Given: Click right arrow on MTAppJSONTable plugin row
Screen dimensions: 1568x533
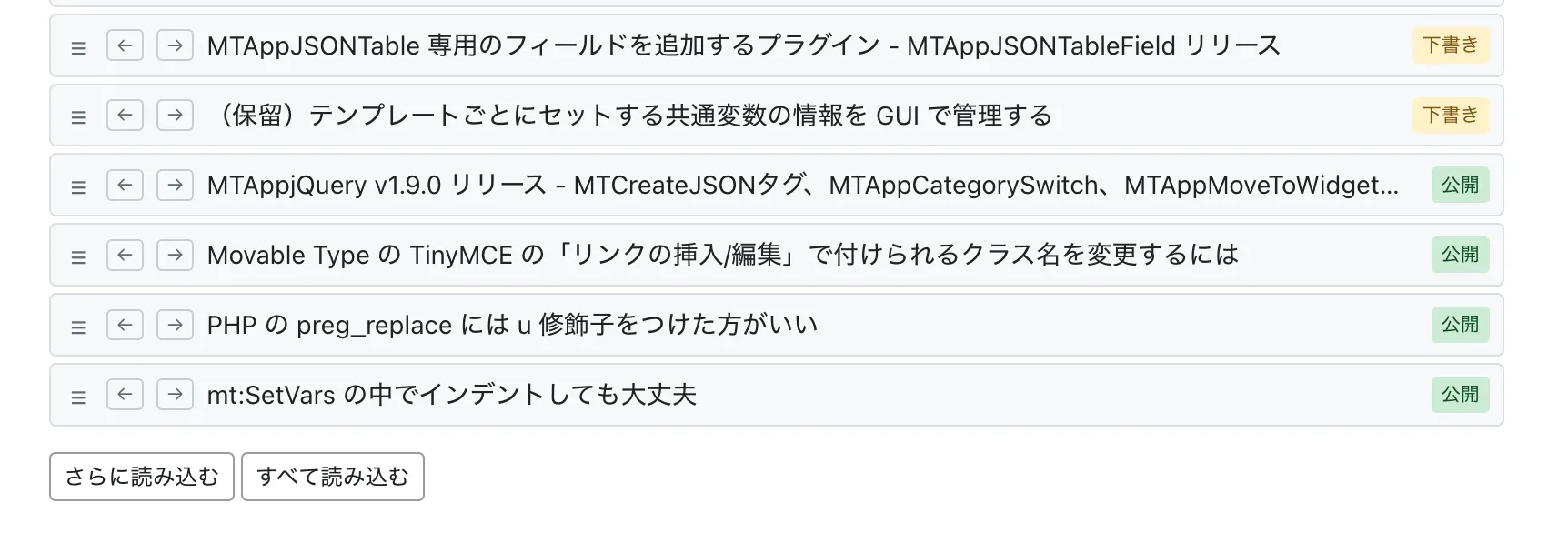Looking at the screenshot, I should 175,45.
